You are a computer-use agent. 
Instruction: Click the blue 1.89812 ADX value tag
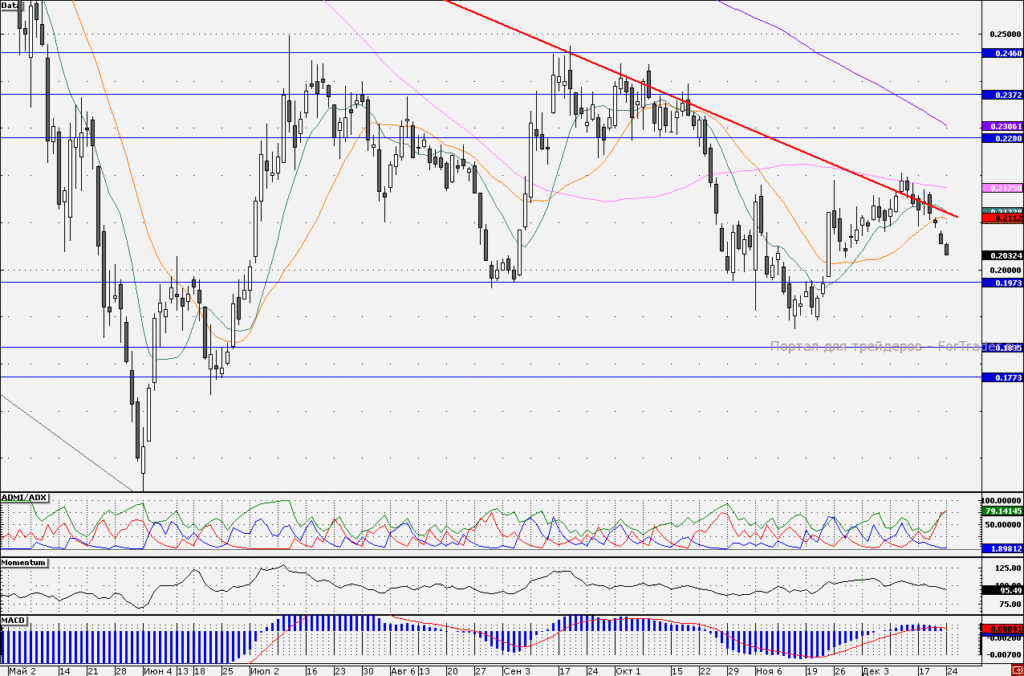[1002, 549]
